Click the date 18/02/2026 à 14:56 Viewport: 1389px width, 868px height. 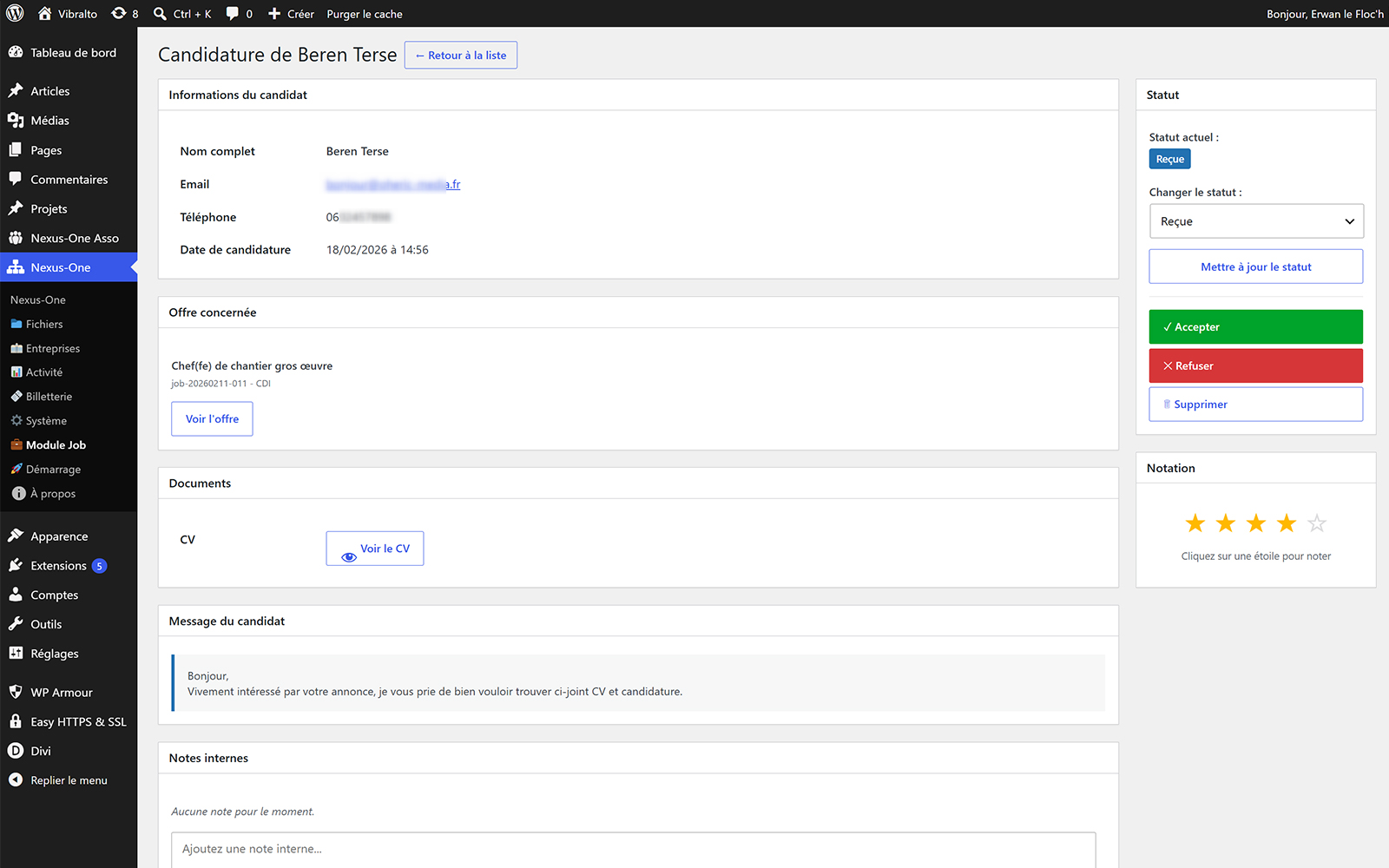click(x=378, y=250)
